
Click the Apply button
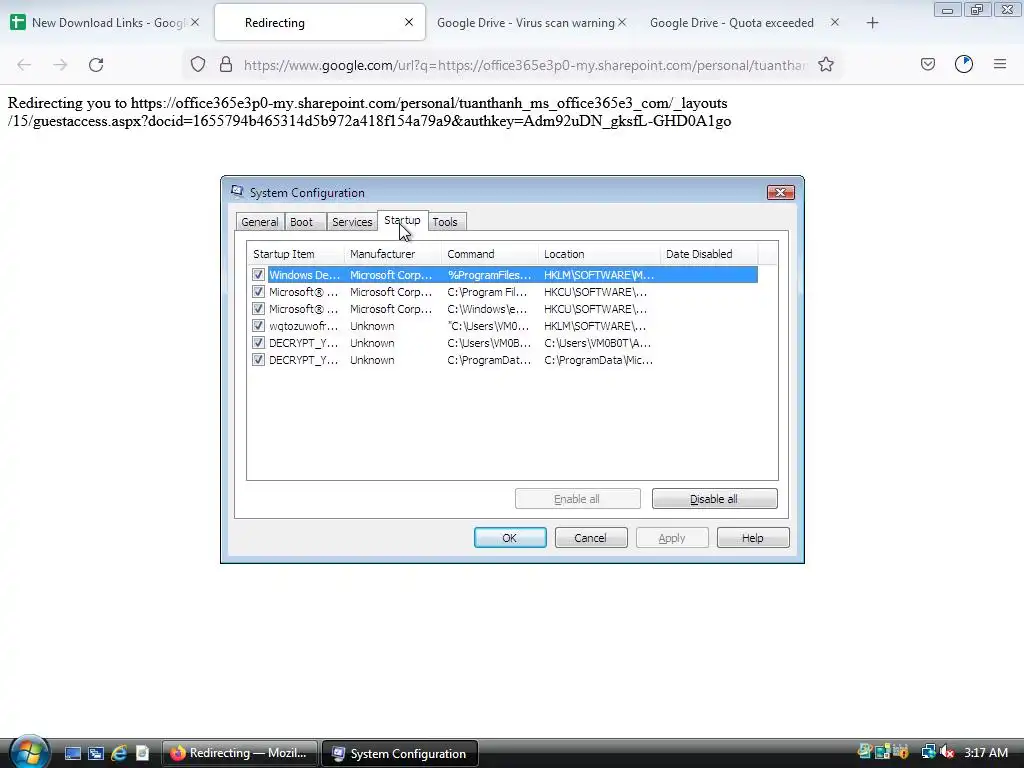pyautogui.click(x=672, y=538)
